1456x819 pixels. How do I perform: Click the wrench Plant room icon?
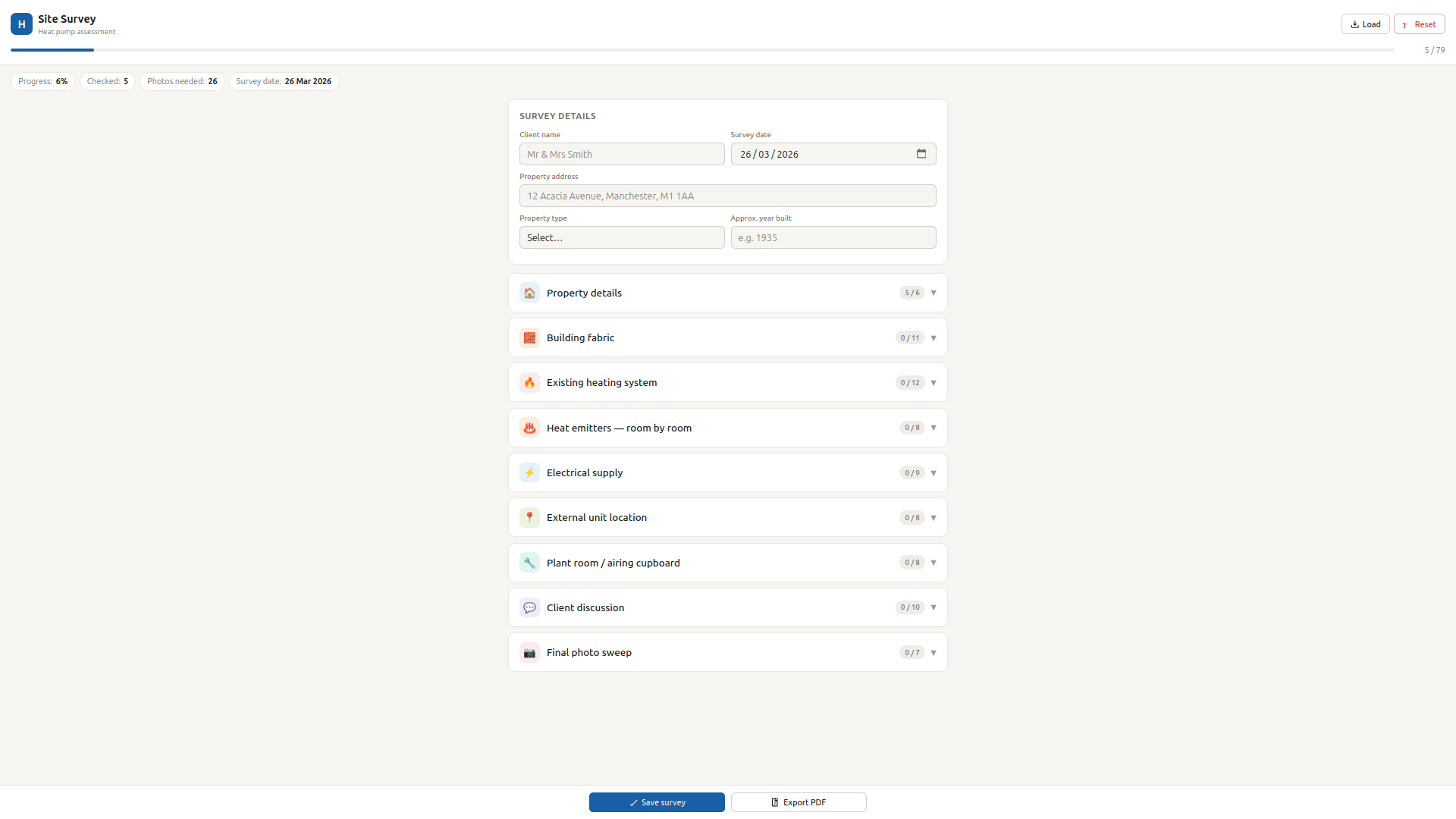[x=529, y=563]
